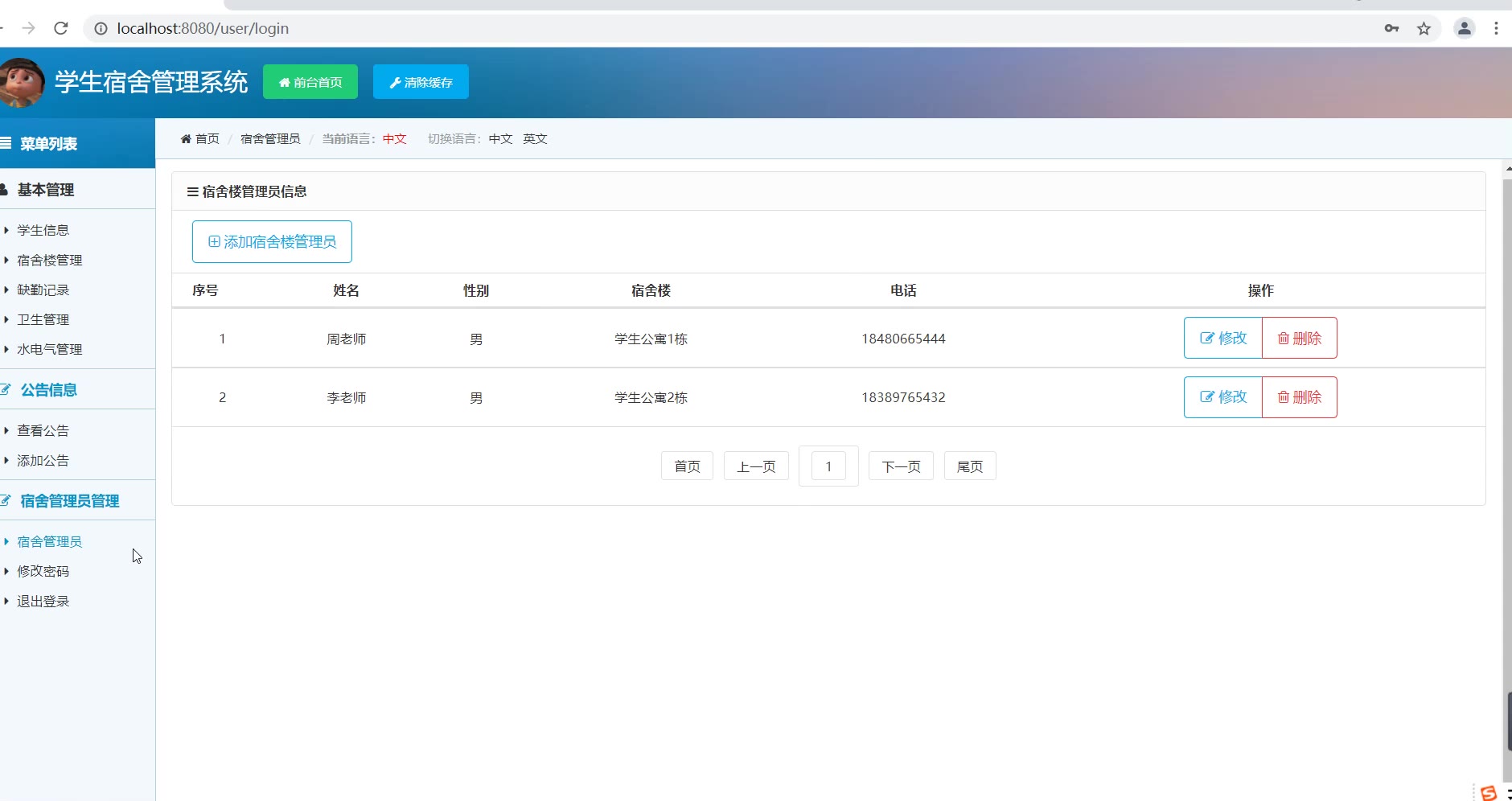Click the cartoon avatar logo in header
This screenshot has width=1512, height=801.
22,82
